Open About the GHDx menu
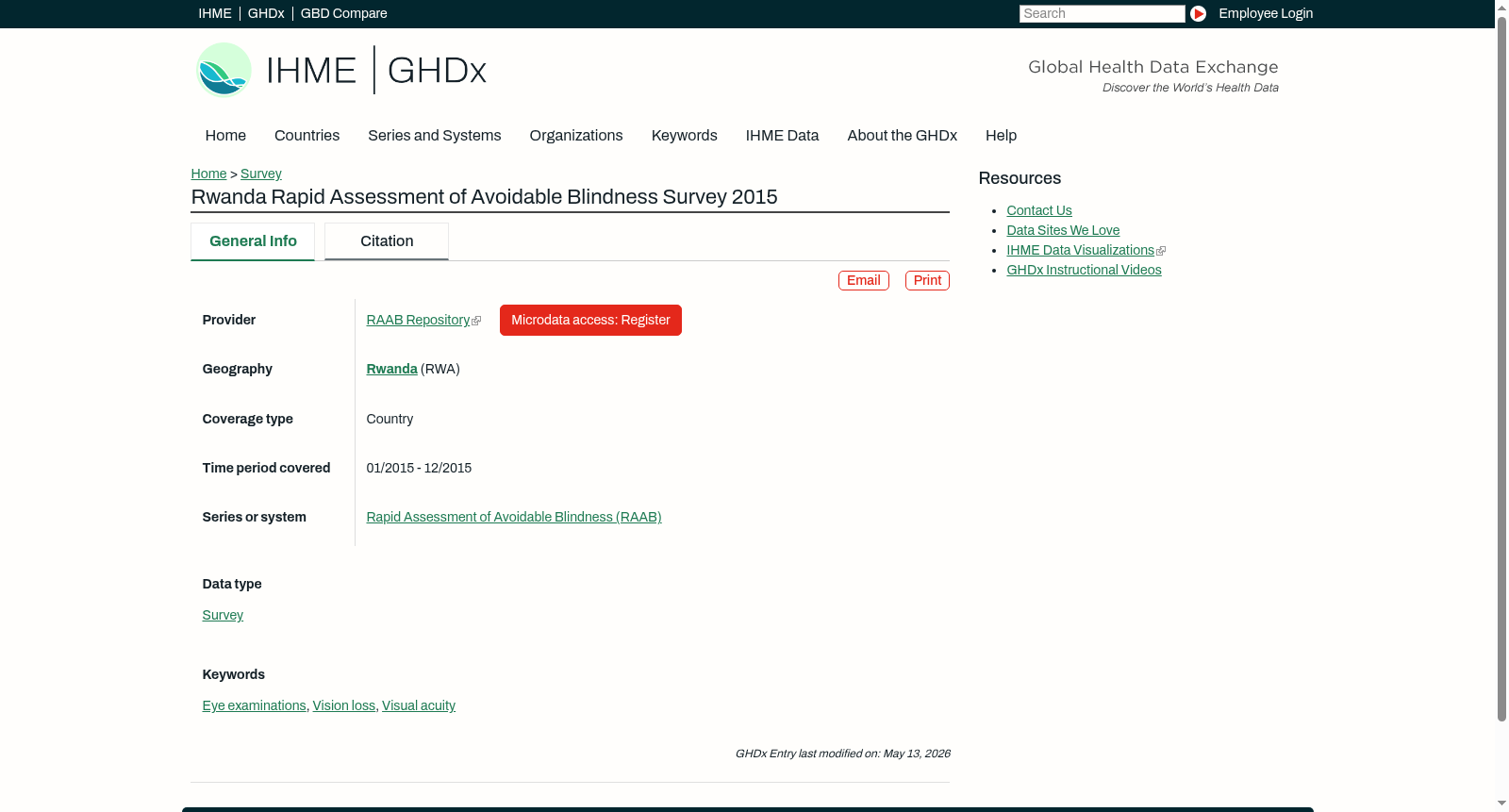 click(x=902, y=135)
